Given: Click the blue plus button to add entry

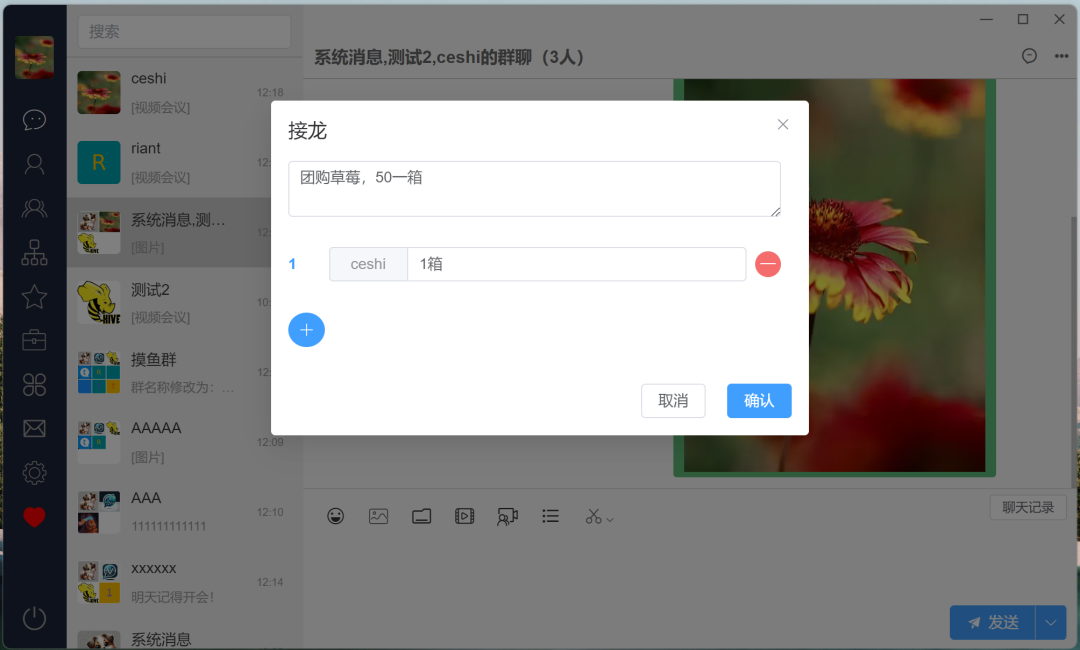Looking at the screenshot, I should click(x=306, y=329).
